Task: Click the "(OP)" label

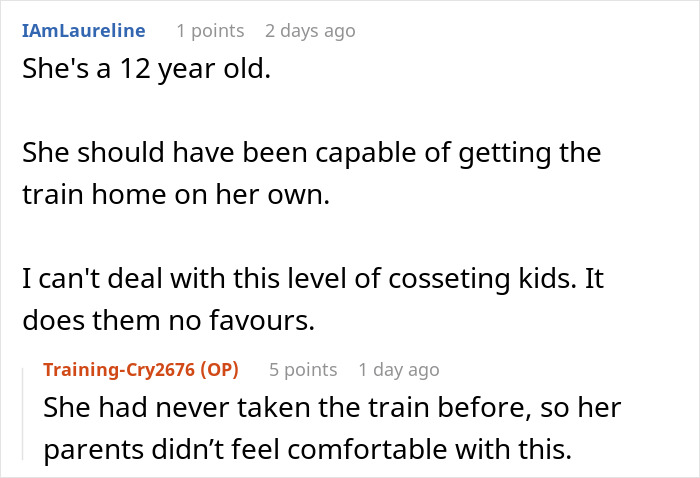Action: [x=218, y=370]
